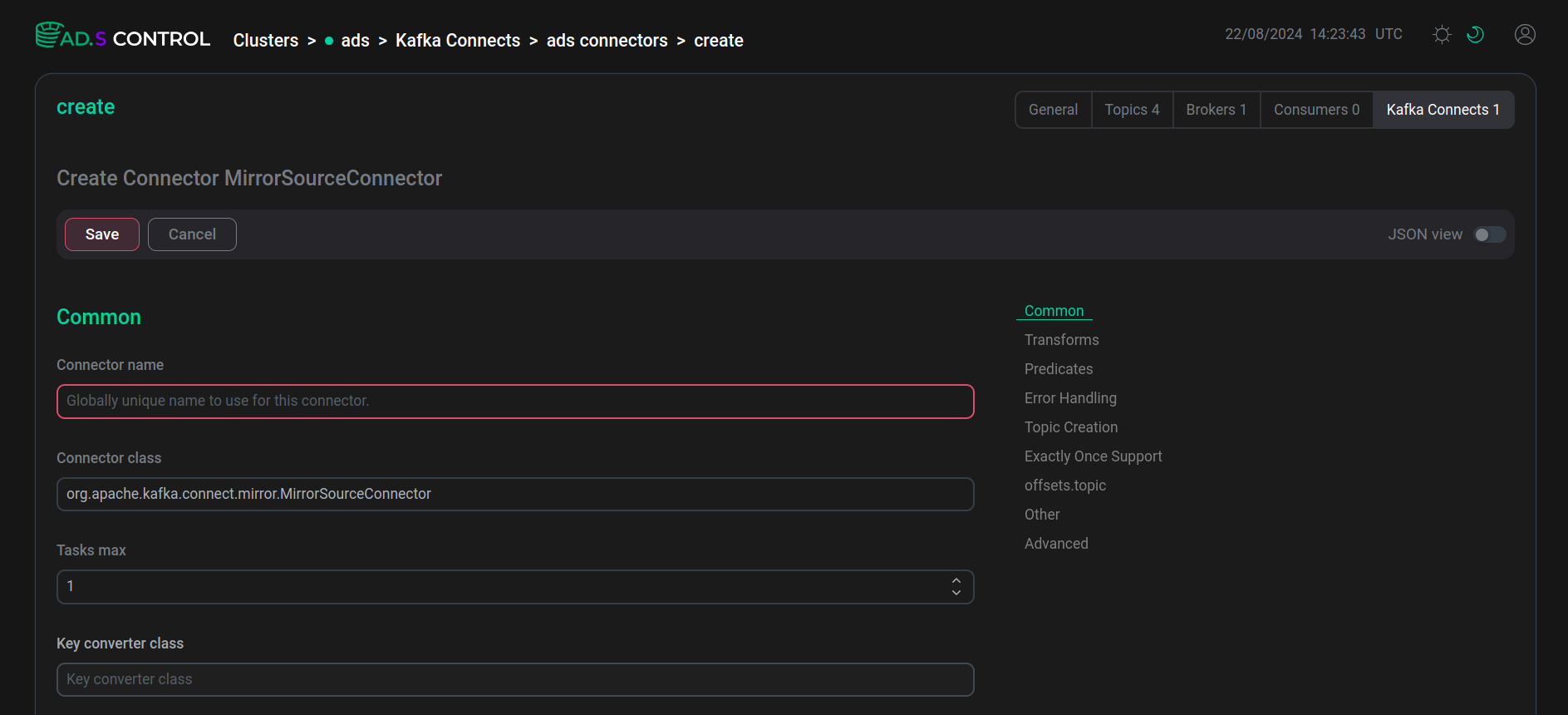Click the AD.S Control logo
The width and height of the screenshot is (1568, 715).
click(123, 37)
